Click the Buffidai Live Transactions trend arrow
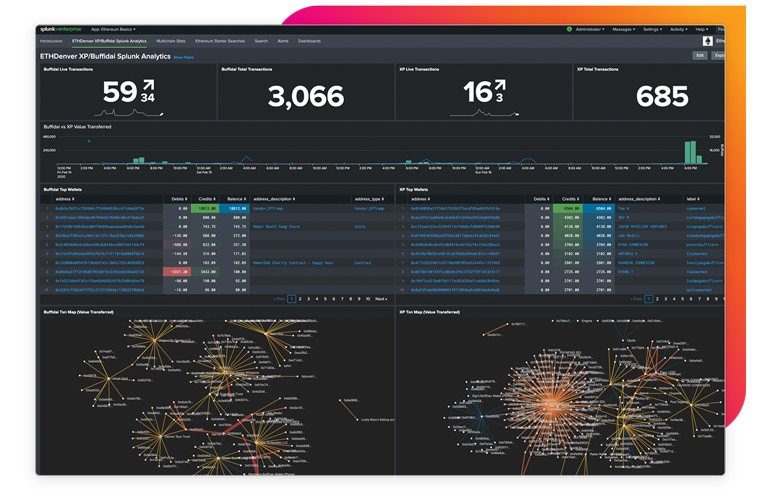The image size is (760, 500). pyautogui.click(x=148, y=86)
